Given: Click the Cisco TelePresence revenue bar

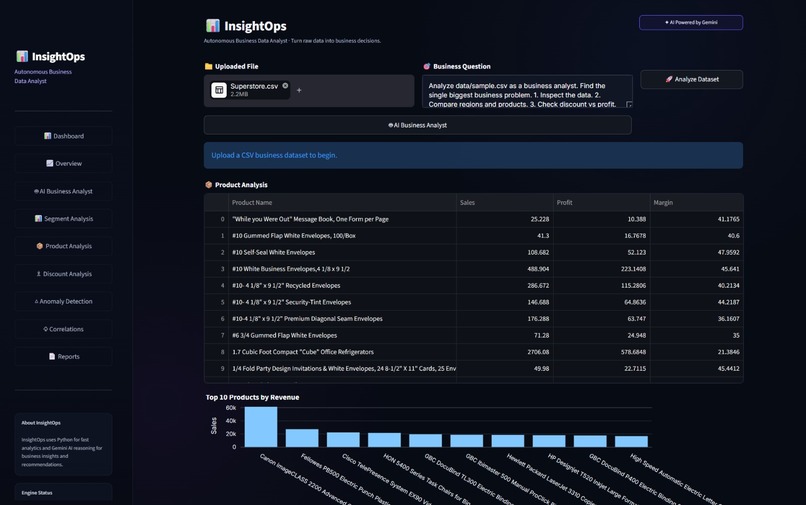Looking at the screenshot, I should (343, 440).
